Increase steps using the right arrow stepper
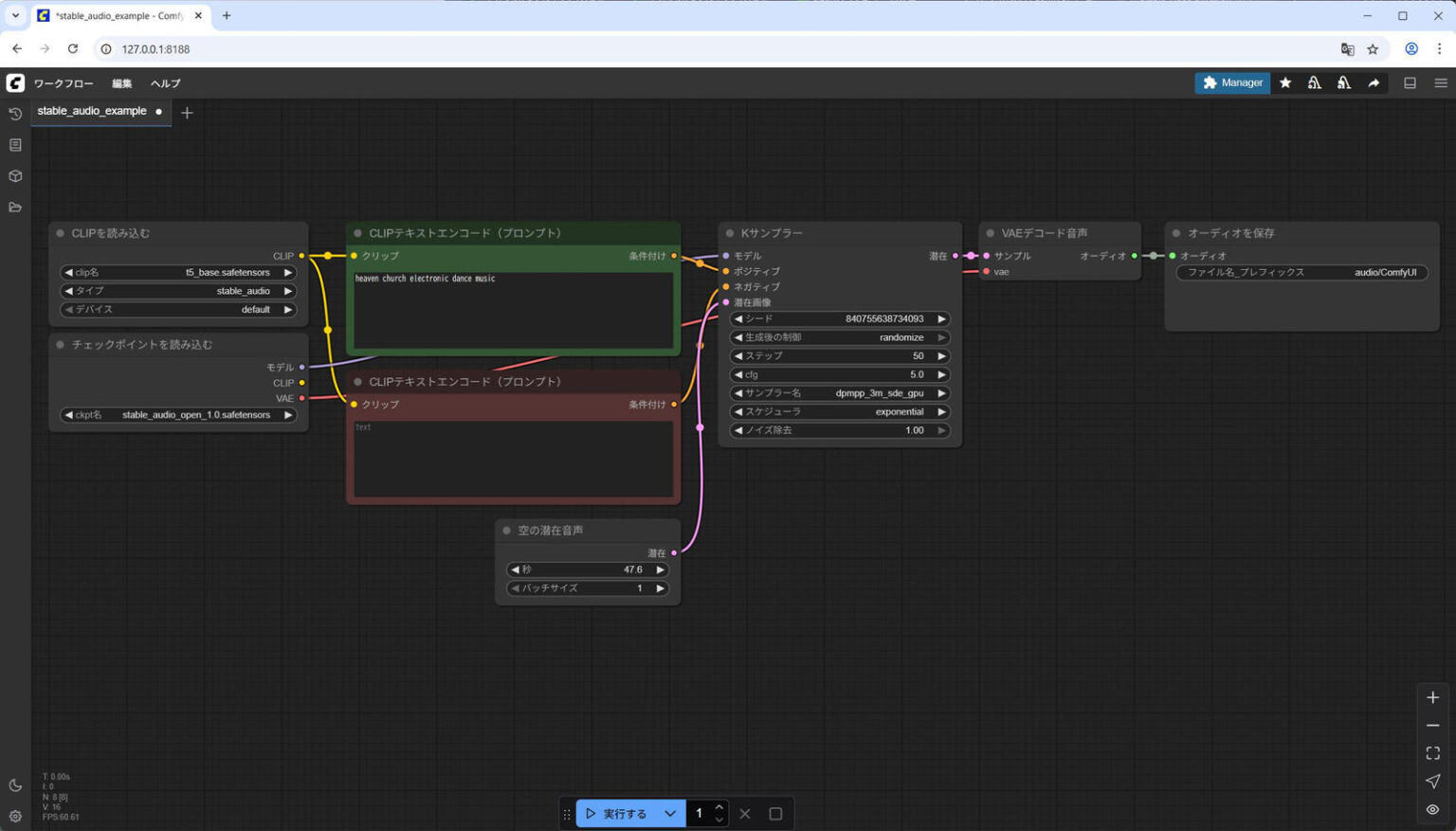 coord(941,355)
